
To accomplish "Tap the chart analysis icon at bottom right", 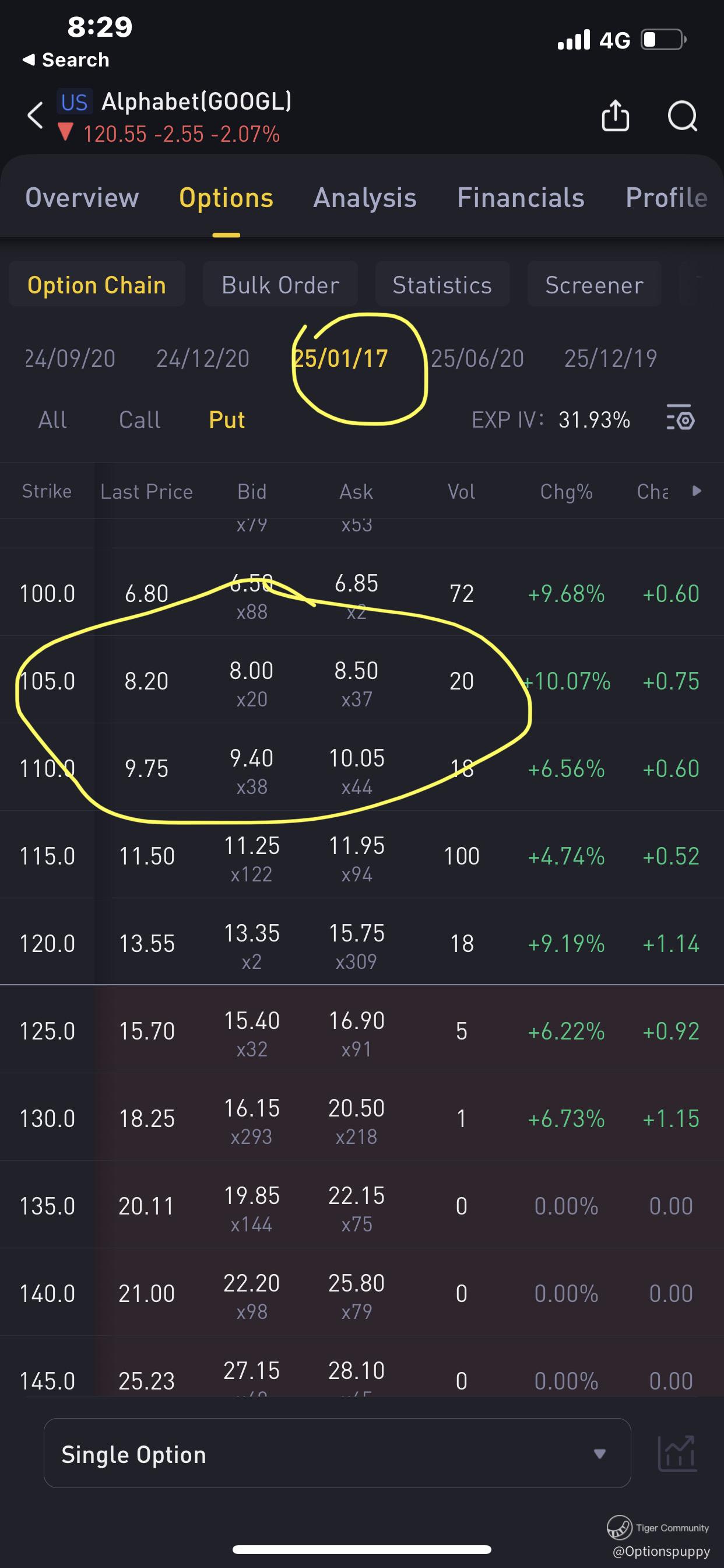I will 677,1453.
